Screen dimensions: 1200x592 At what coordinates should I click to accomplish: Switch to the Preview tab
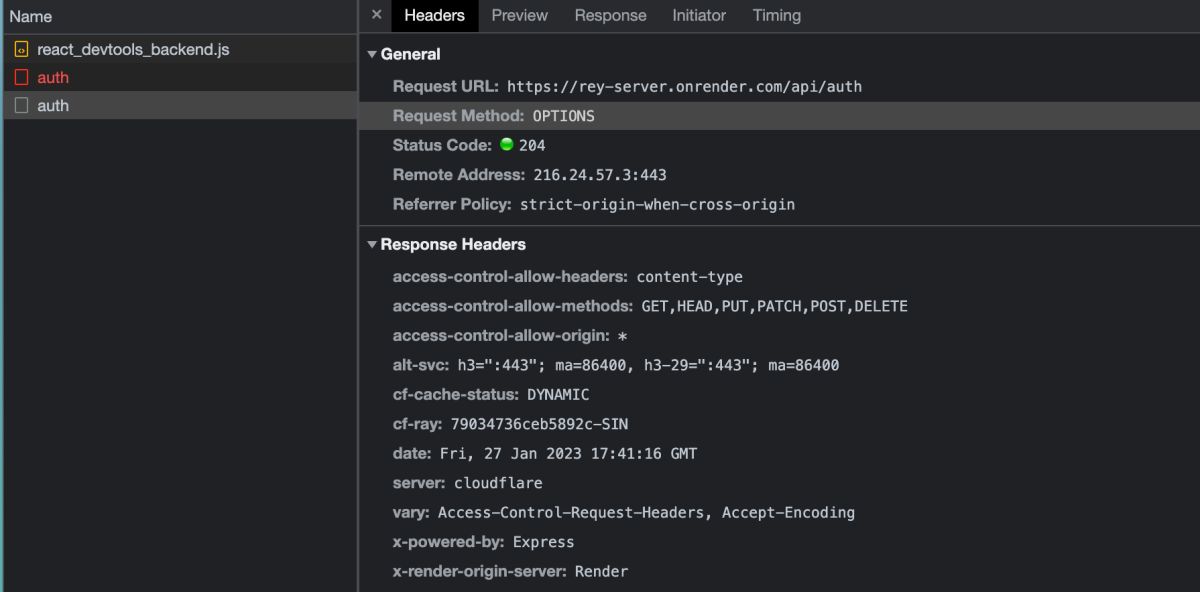pos(519,15)
